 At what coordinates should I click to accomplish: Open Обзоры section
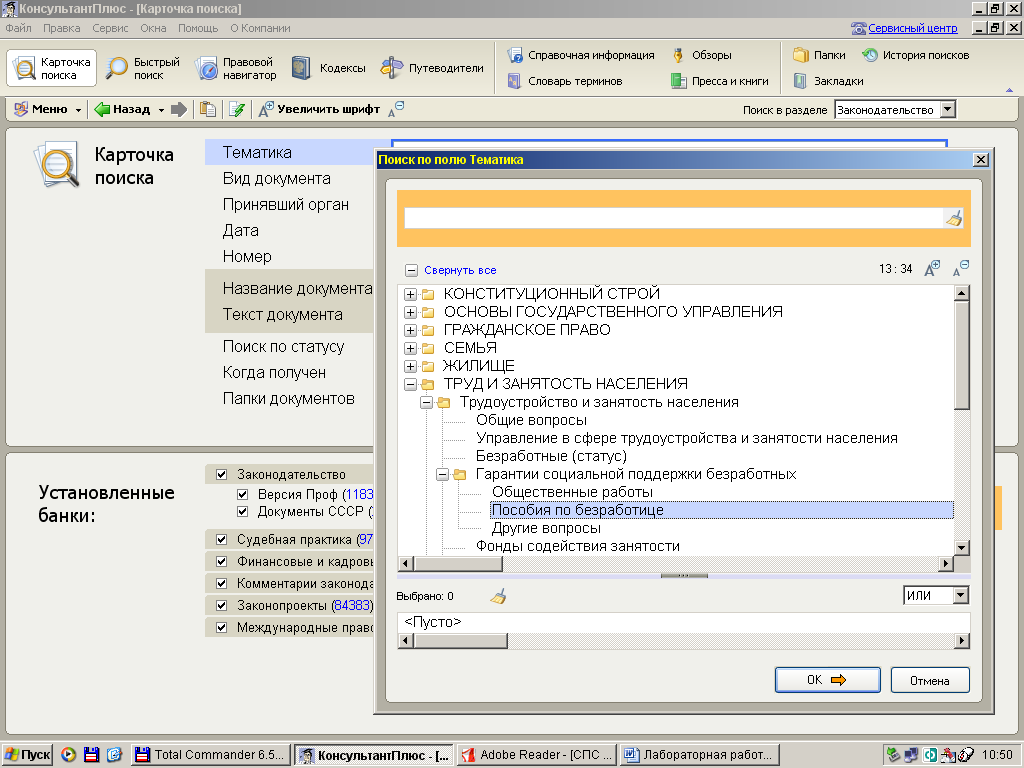[701, 55]
